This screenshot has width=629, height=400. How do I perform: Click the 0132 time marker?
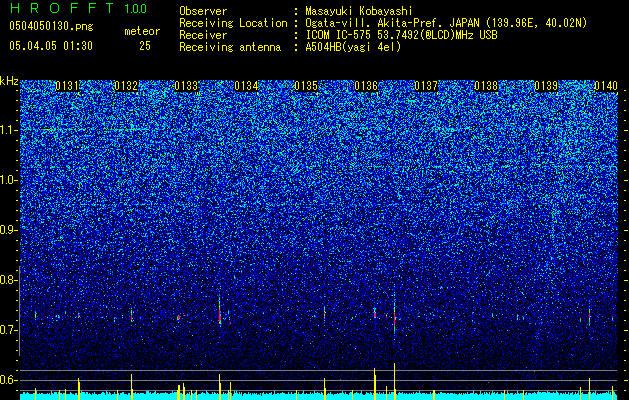pyautogui.click(x=126, y=86)
